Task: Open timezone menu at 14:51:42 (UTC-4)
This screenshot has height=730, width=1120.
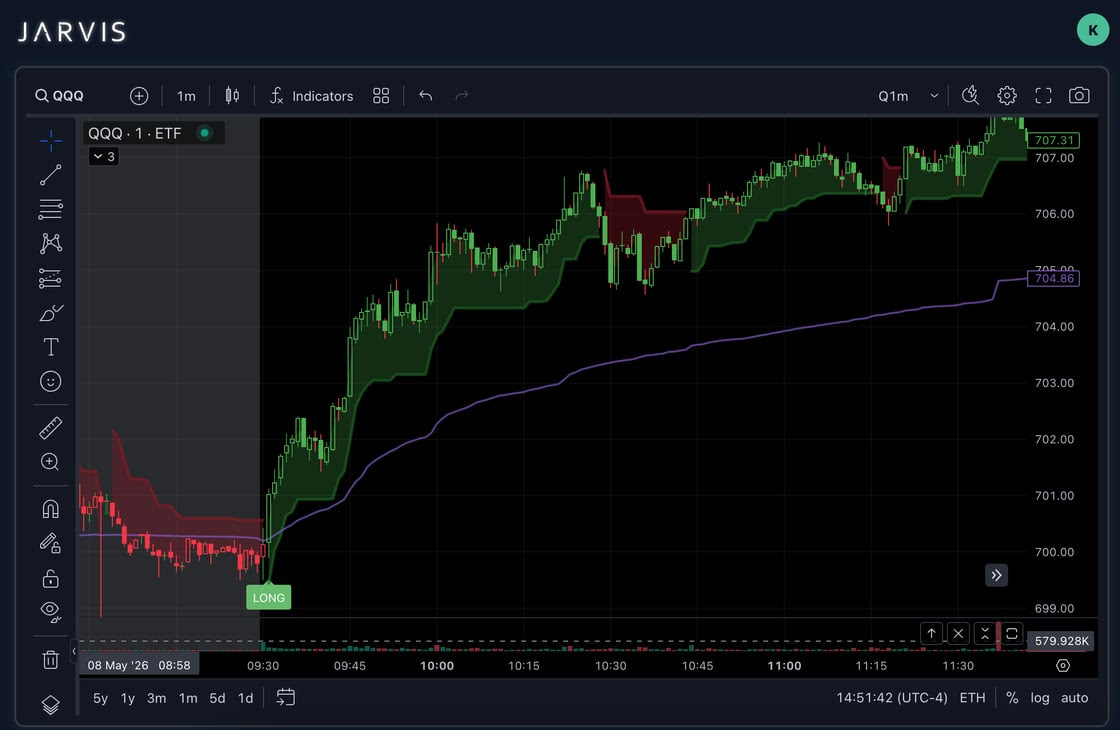Action: pyautogui.click(x=892, y=698)
